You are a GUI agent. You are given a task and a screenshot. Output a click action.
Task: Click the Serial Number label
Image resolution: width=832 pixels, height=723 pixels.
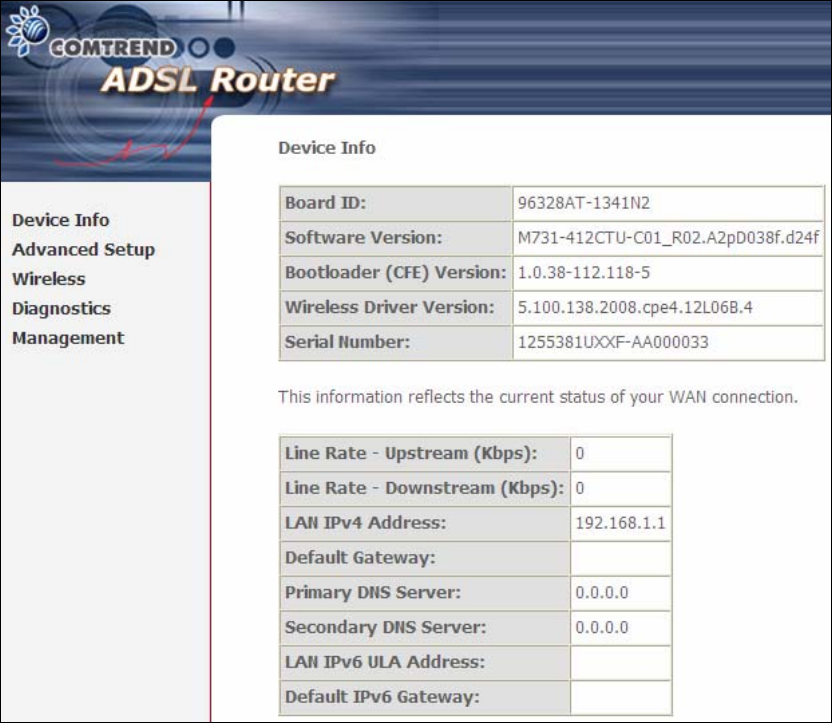(348, 342)
